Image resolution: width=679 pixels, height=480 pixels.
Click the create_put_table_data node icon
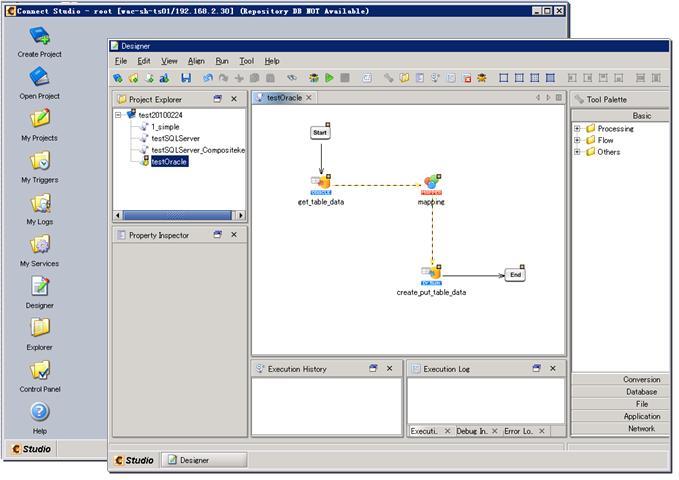click(x=431, y=273)
